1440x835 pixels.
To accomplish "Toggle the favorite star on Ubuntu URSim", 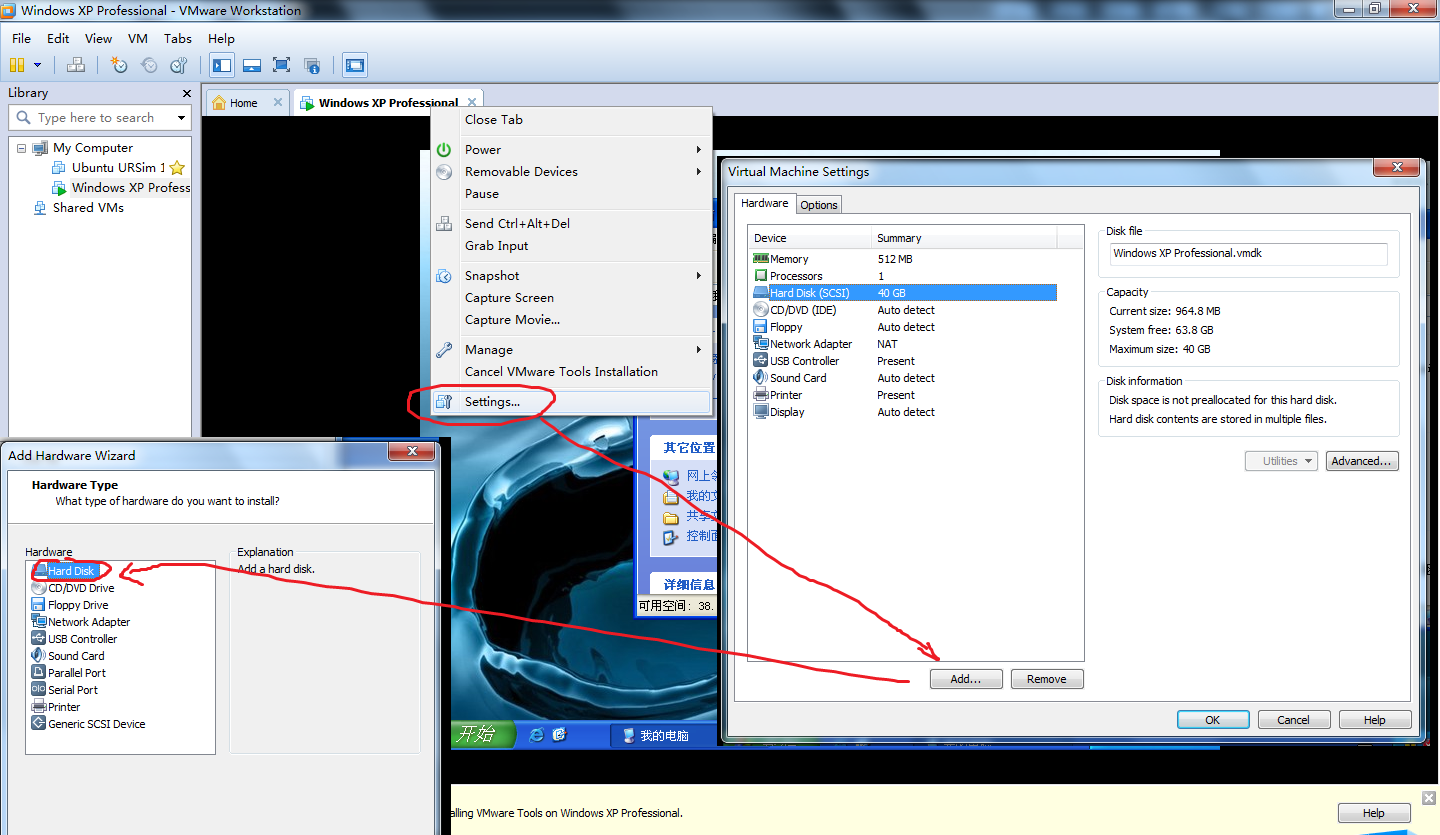I will coord(177,168).
